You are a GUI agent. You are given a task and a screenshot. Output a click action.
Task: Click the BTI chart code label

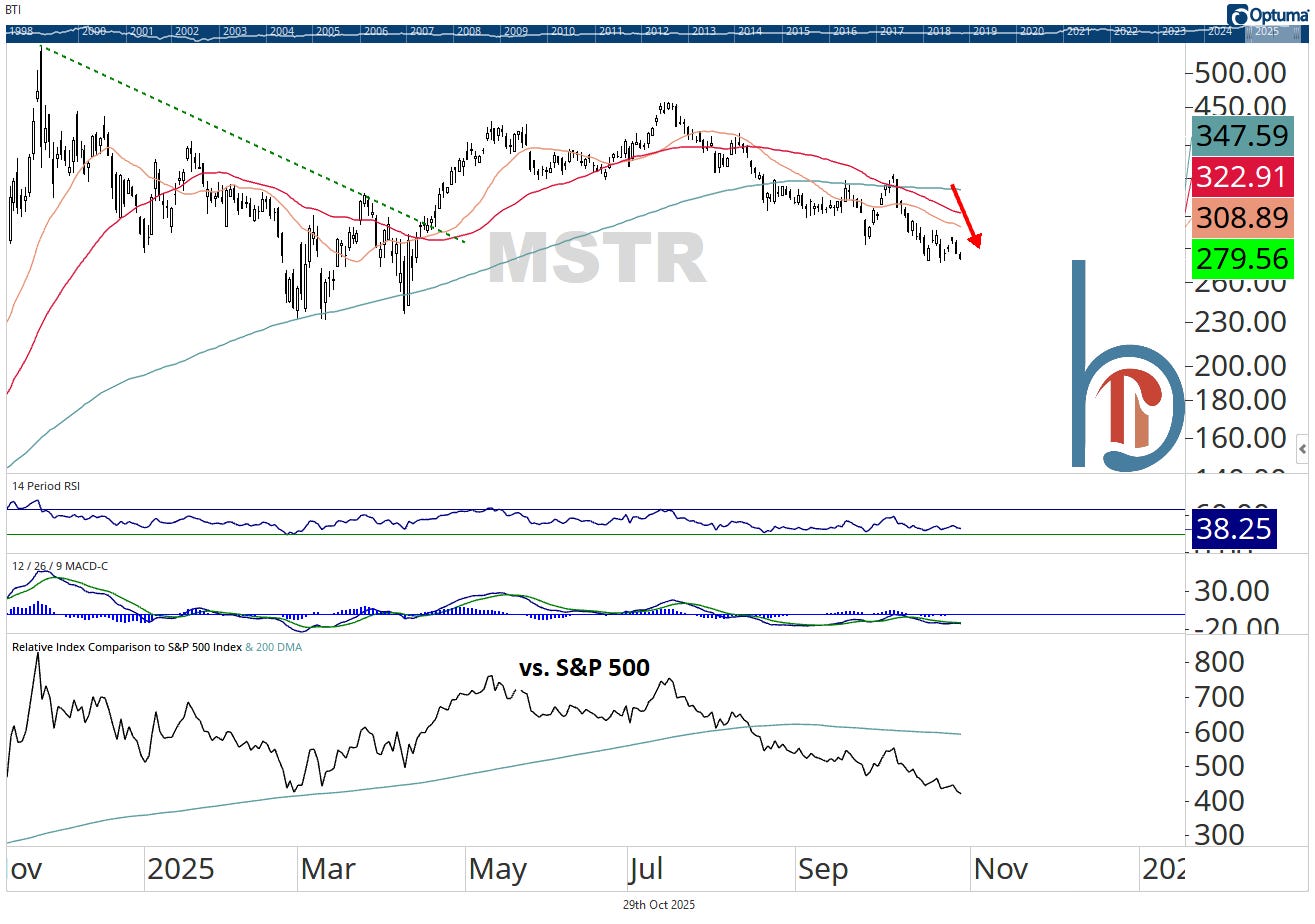tap(14, 9)
